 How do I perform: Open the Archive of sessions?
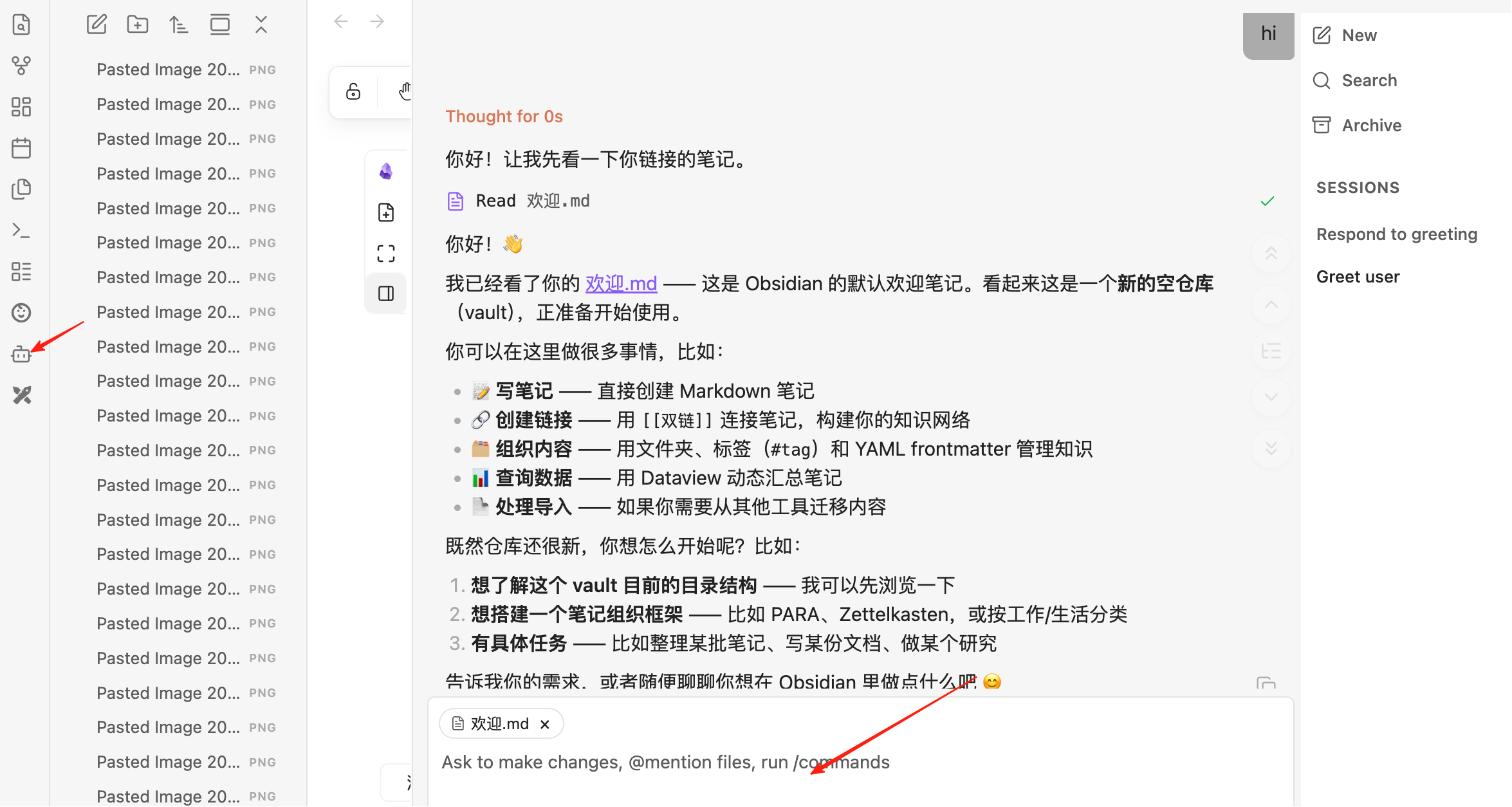tap(1357, 125)
